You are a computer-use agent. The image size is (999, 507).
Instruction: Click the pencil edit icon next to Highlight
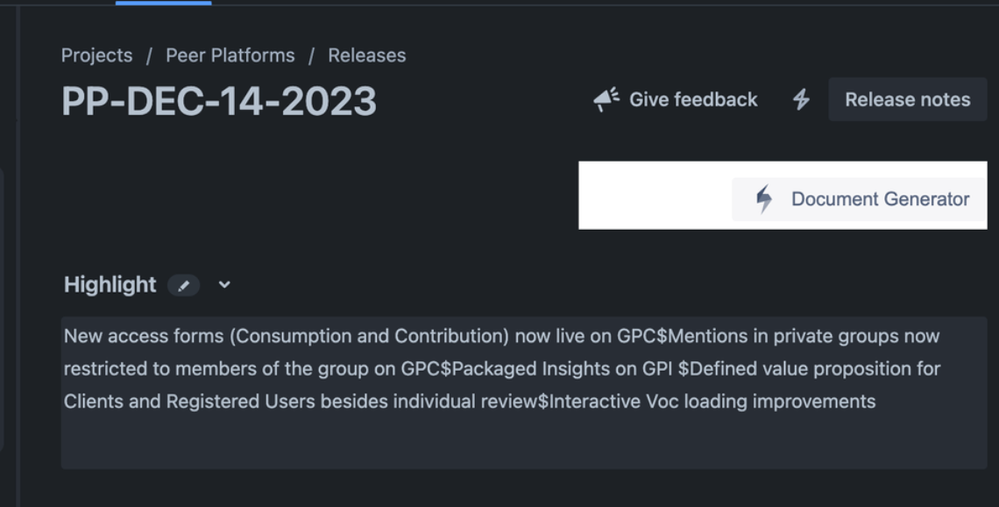pyautogui.click(x=183, y=285)
